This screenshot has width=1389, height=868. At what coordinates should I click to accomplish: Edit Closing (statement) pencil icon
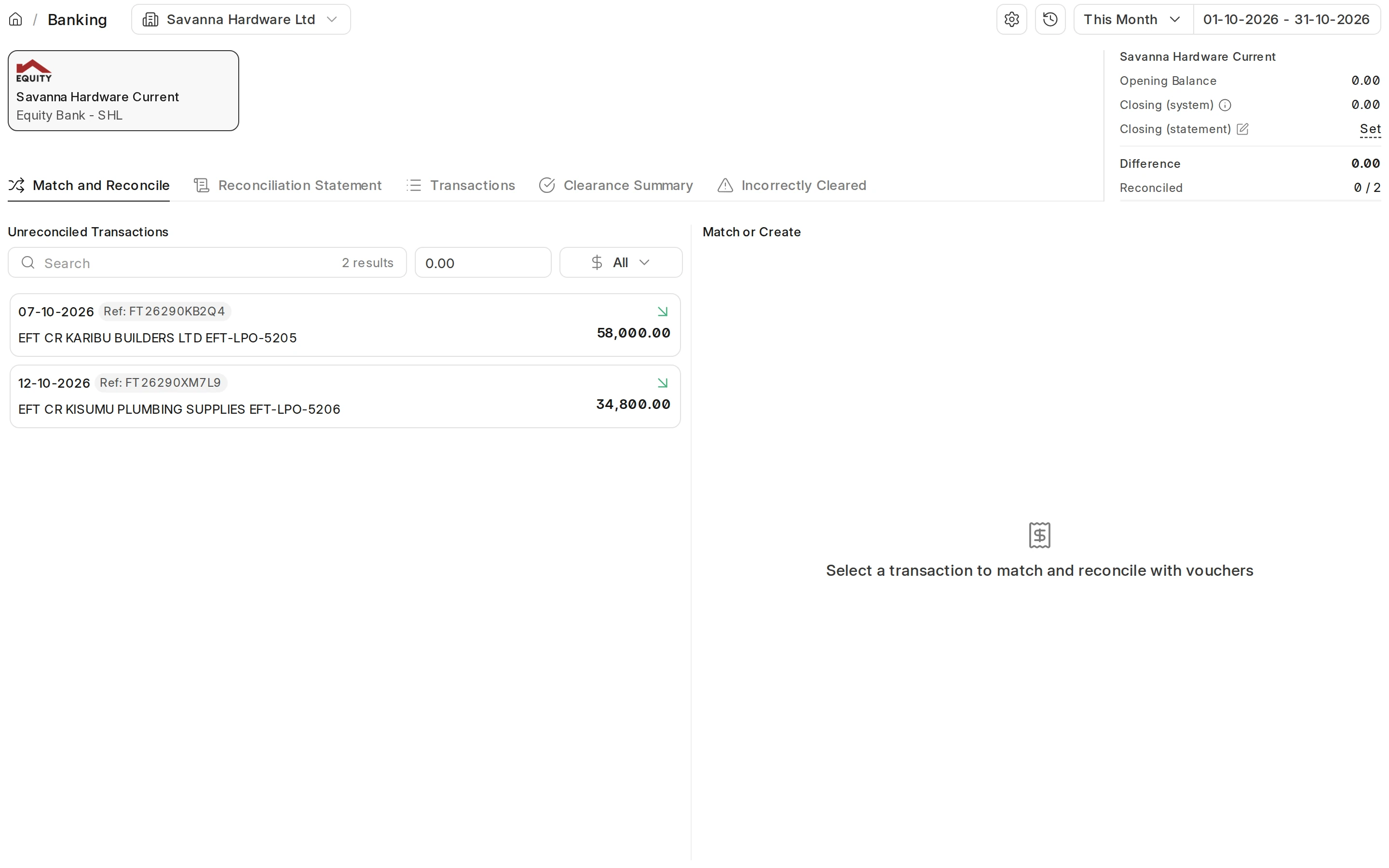(x=1243, y=129)
